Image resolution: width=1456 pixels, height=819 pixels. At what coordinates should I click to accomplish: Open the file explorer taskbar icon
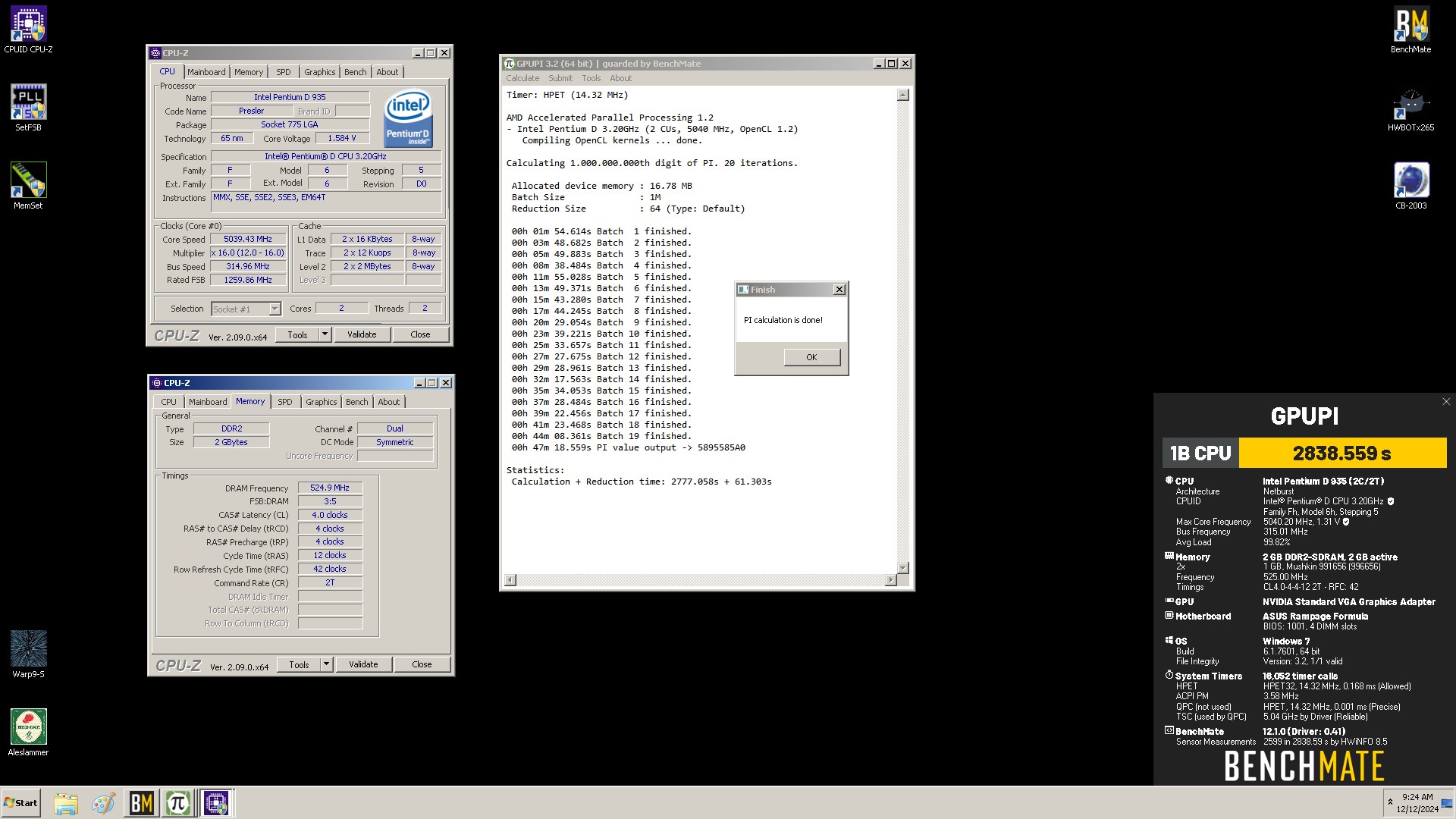[66, 803]
